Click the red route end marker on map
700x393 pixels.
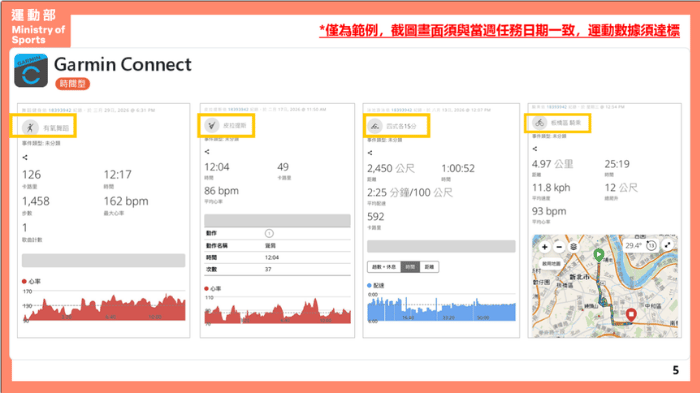coord(631,314)
